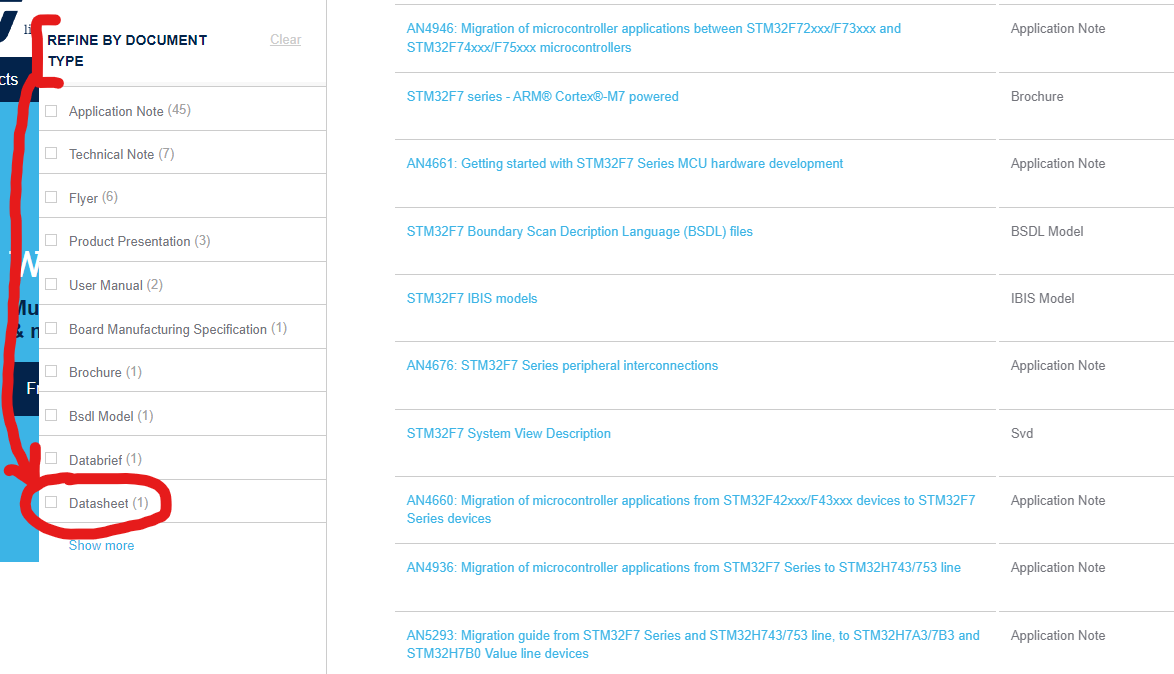The width and height of the screenshot is (1174, 674).
Task: Click Application Note type cell for AN5293
Action: [1057, 635]
